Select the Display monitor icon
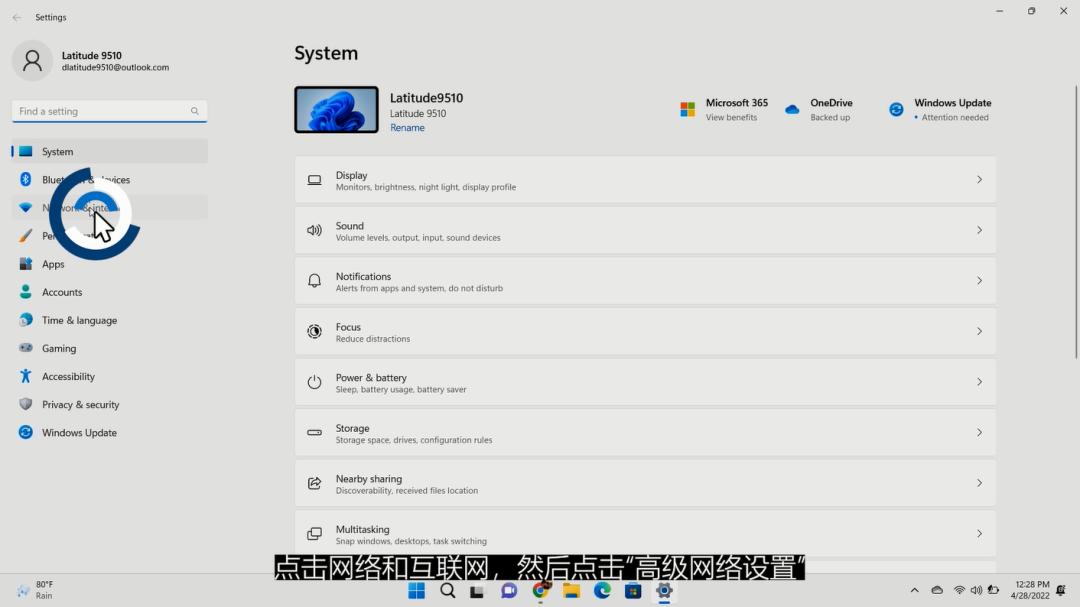Image resolution: width=1080 pixels, height=607 pixels. [x=314, y=179]
